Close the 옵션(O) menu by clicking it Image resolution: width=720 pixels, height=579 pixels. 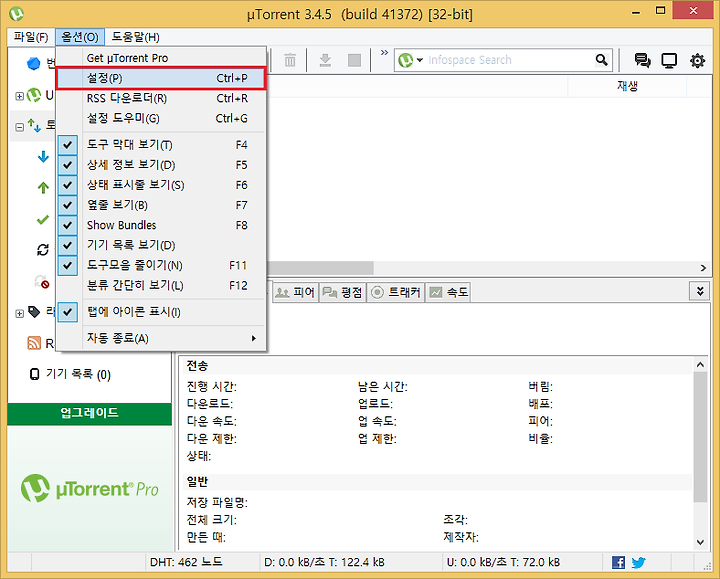80,37
